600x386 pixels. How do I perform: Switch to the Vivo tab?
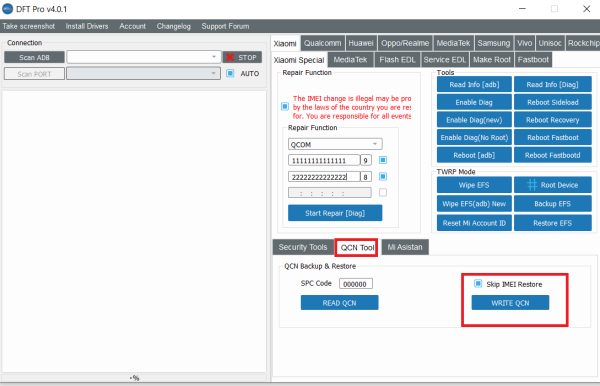pyautogui.click(x=524, y=43)
